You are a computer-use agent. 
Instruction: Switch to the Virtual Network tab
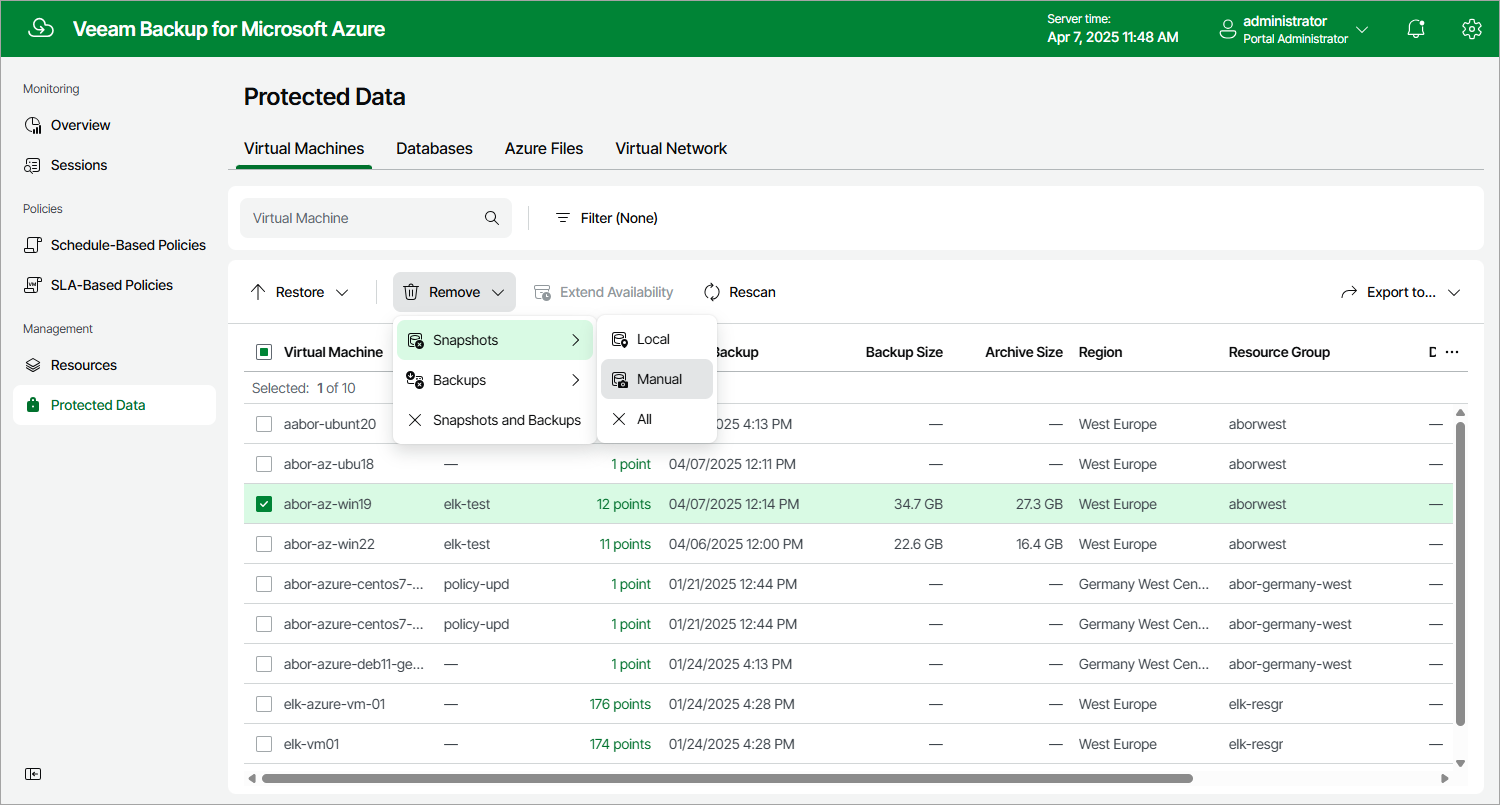point(671,148)
